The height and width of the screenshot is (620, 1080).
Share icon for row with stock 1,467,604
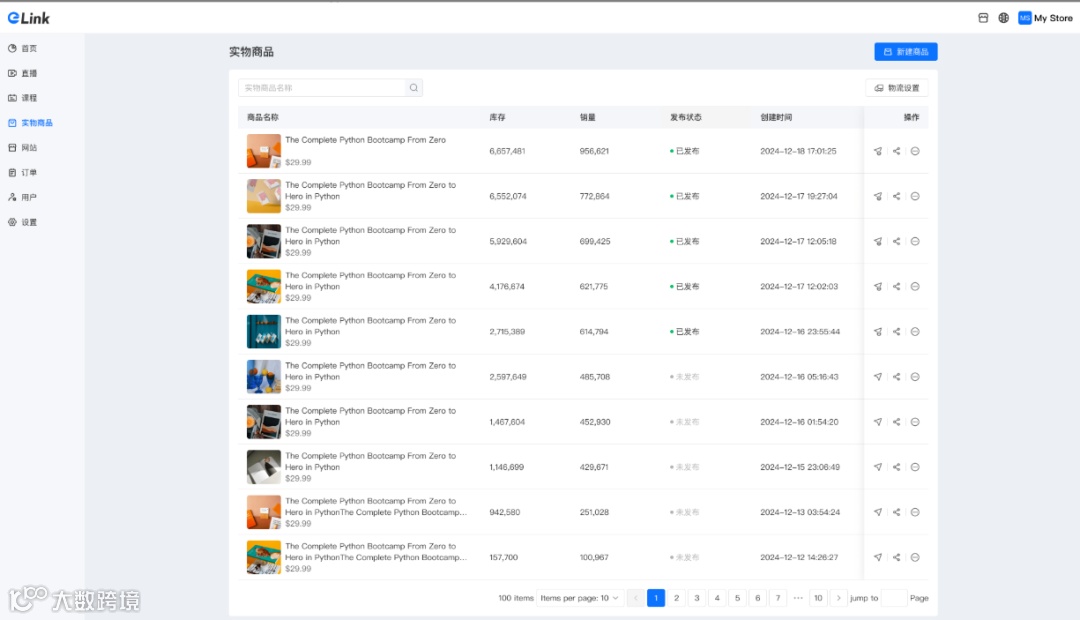point(896,422)
